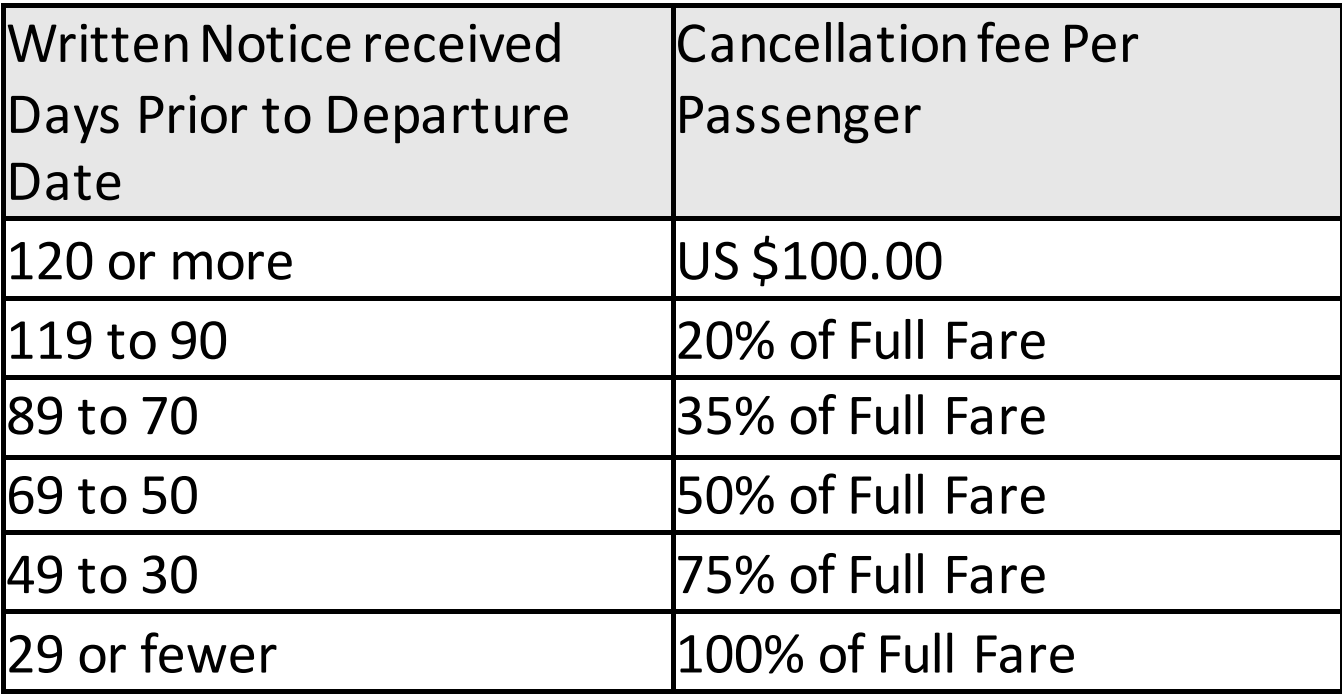Click the word 'Passenger' in the header
The width and height of the screenshot is (1342, 696).
pyautogui.click(x=799, y=116)
